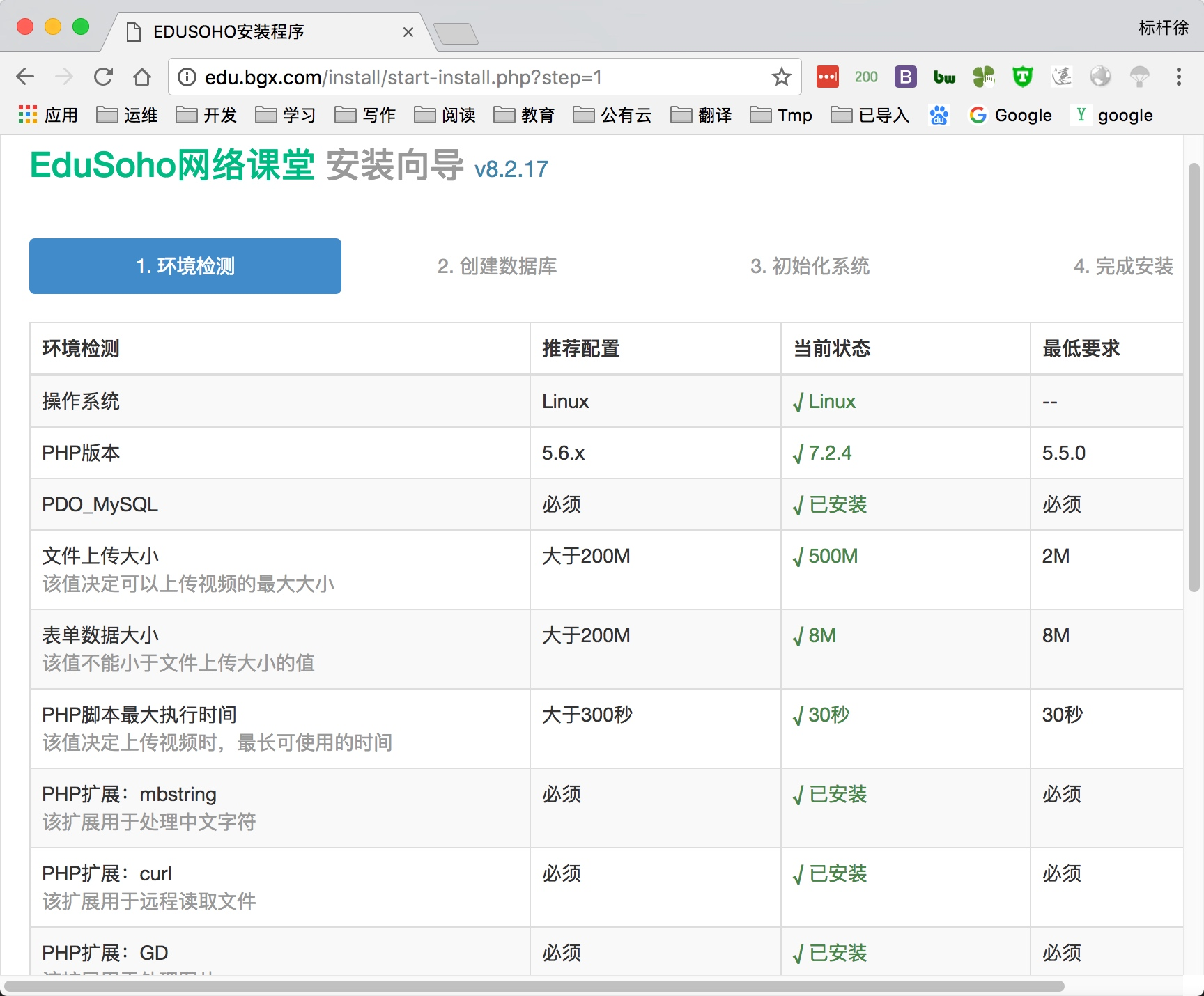Click the PHP扩展：GD row label
This screenshot has width=1204, height=996.
coord(105,953)
